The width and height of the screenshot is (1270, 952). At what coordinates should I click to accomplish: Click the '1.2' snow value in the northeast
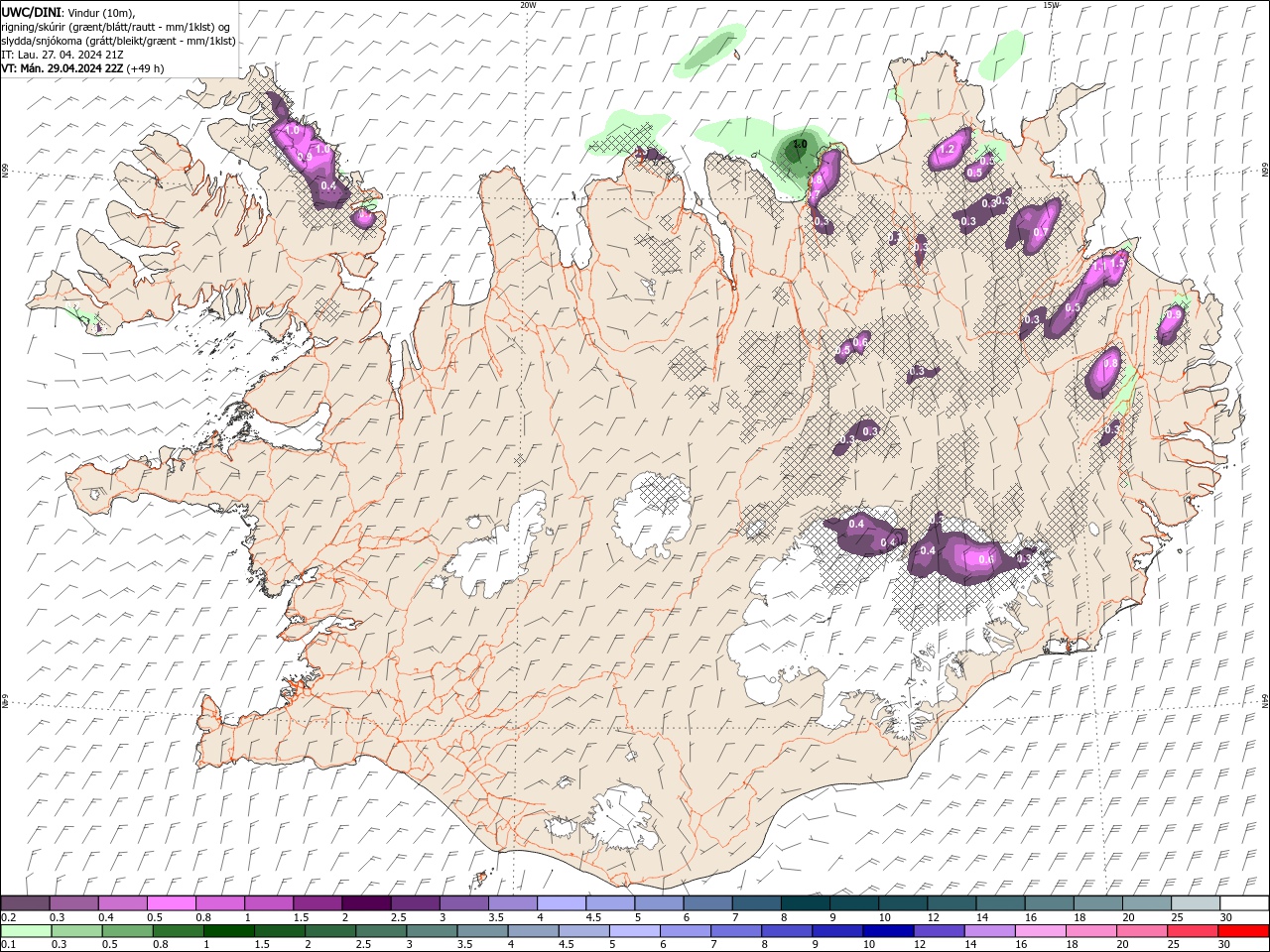pos(947,150)
